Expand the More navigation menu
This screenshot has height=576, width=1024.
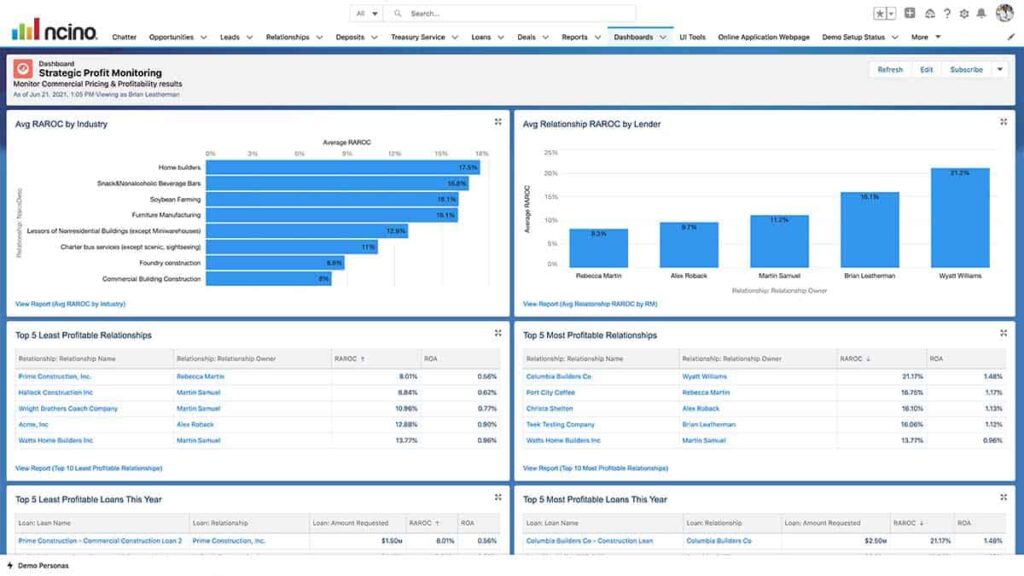pos(926,37)
